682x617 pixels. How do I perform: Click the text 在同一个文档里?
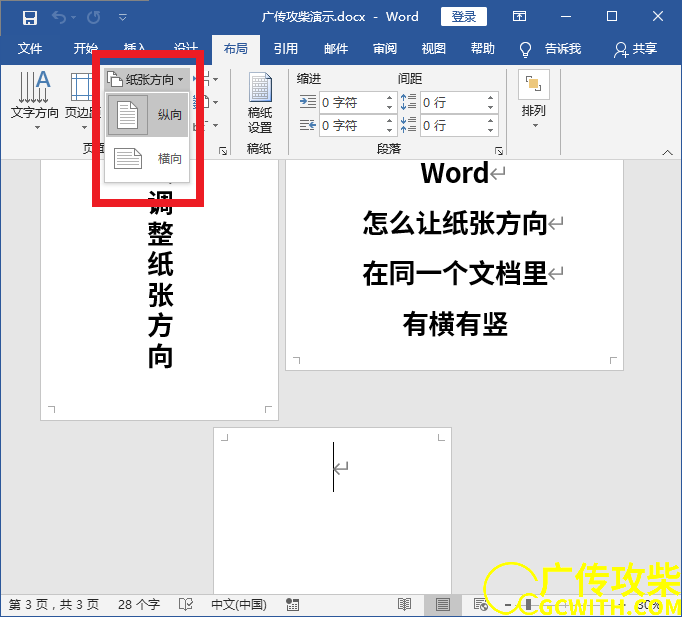[455, 273]
